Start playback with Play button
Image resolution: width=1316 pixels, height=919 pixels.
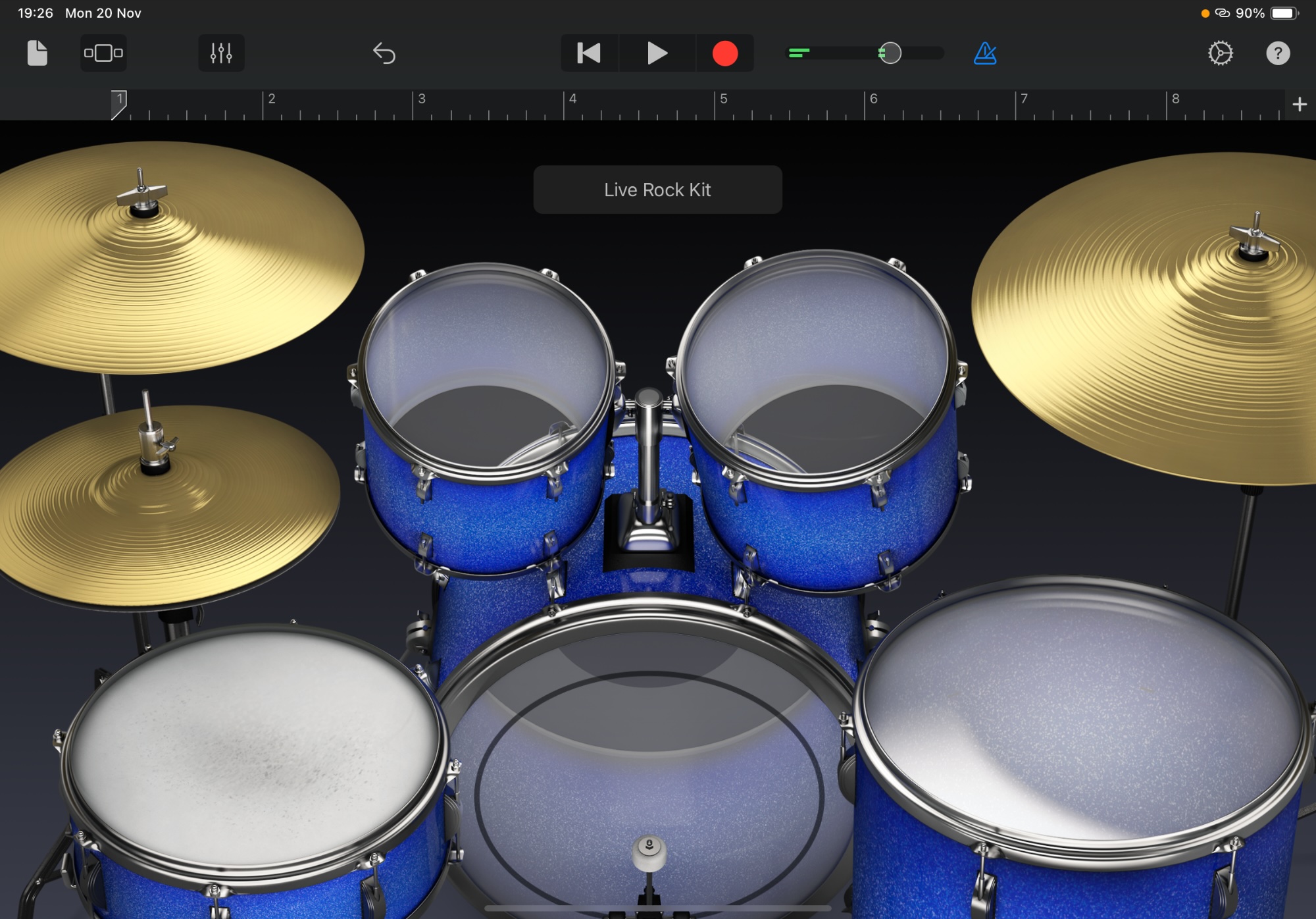[x=657, y=53]
